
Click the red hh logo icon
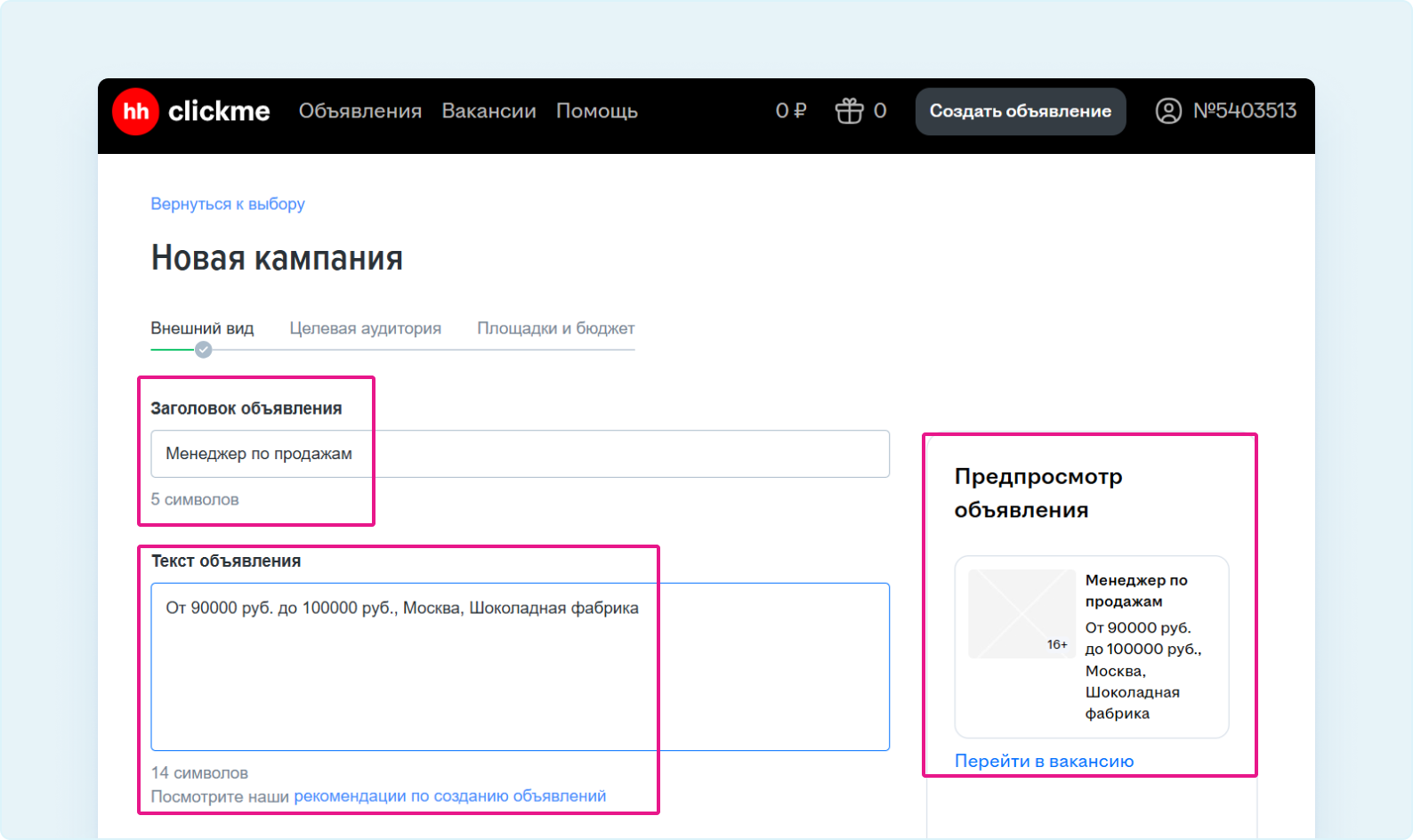(135, 111)
